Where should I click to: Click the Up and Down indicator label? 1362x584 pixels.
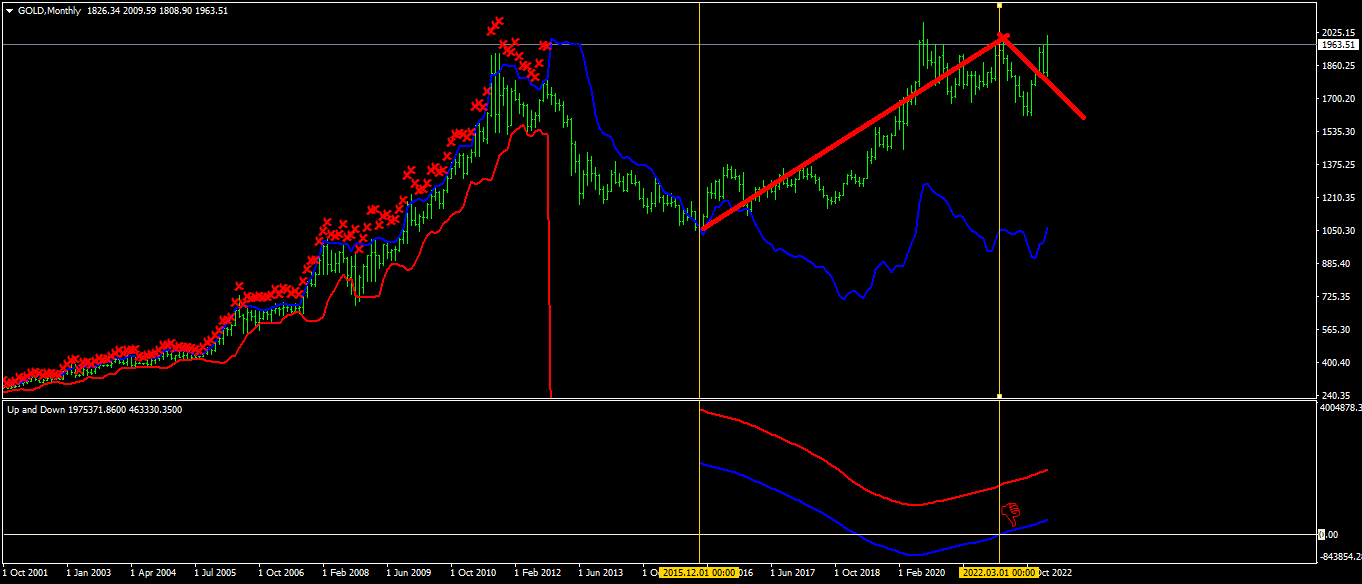36,409
